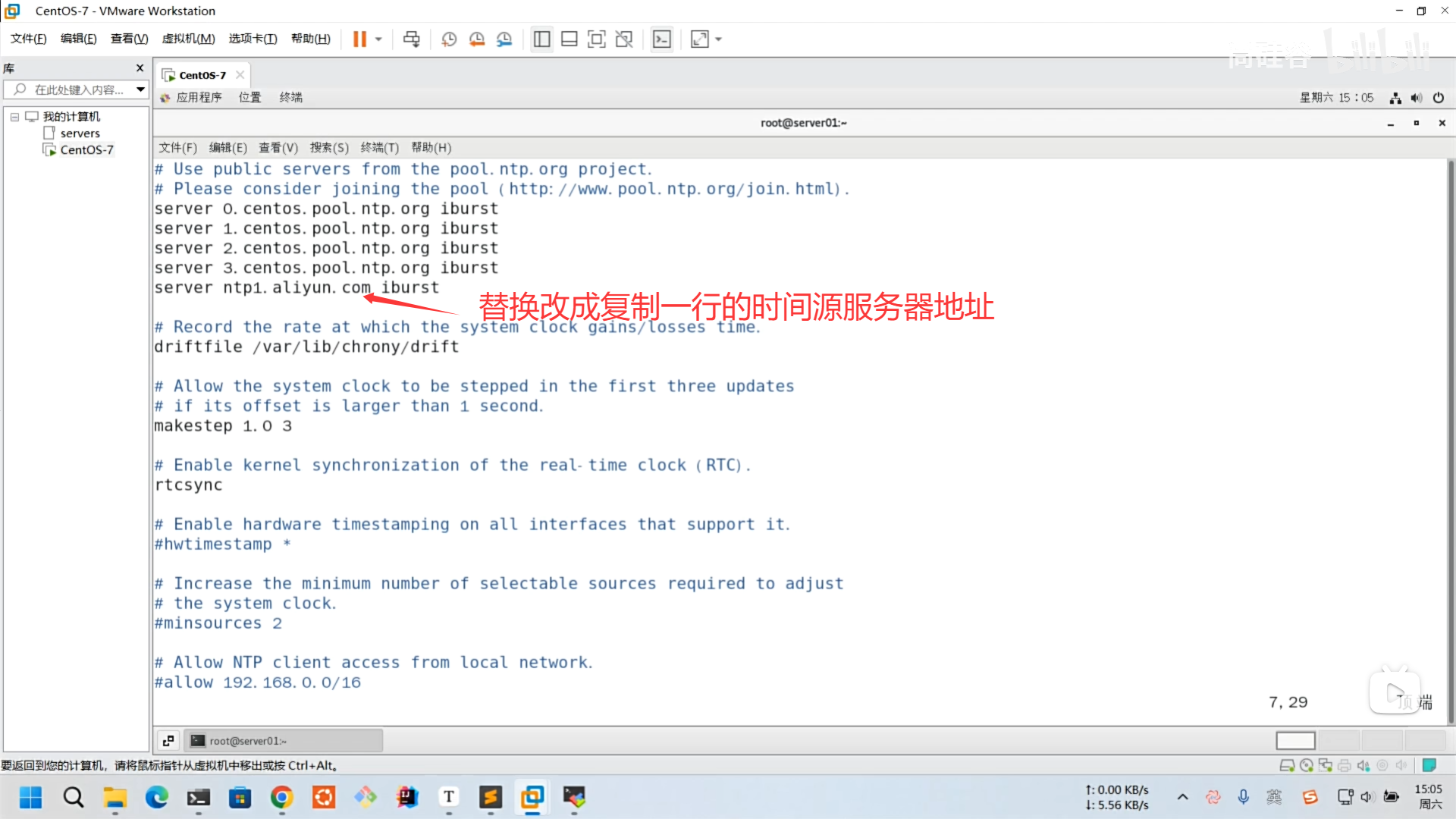The height and width of the screenshot is (819, 1456).
Task: Click the power icon in CentOS top bar
Action: pos(1438,97)
